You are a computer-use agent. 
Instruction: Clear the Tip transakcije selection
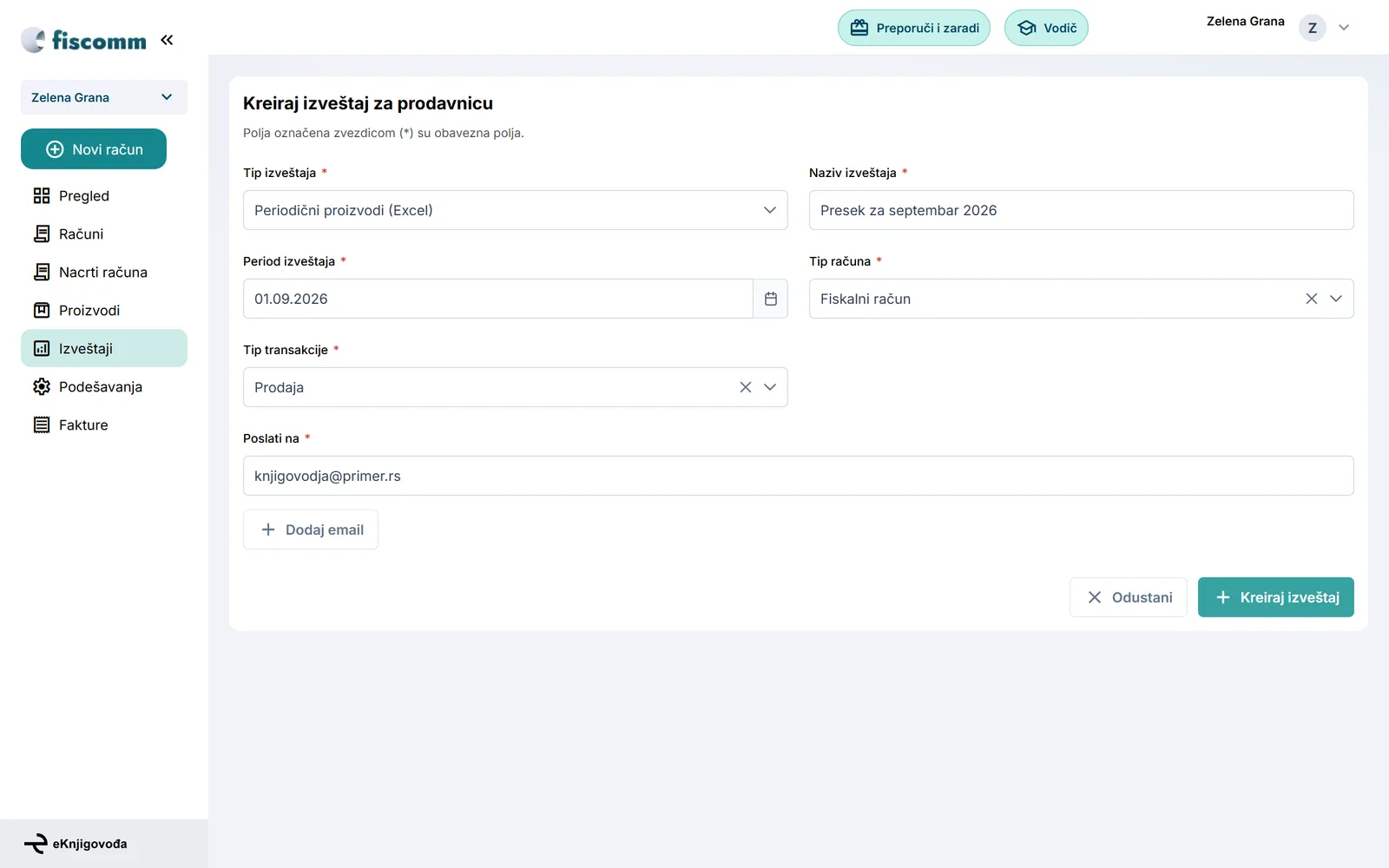click(745, 387)
